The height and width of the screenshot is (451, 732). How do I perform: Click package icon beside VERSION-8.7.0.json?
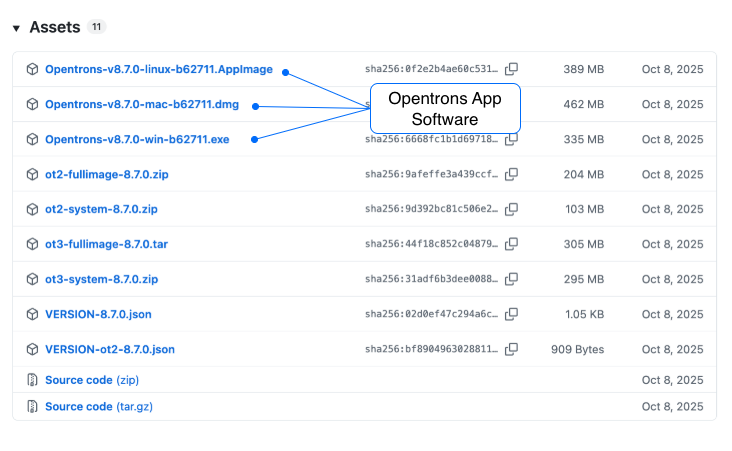(x=32, y=314)
